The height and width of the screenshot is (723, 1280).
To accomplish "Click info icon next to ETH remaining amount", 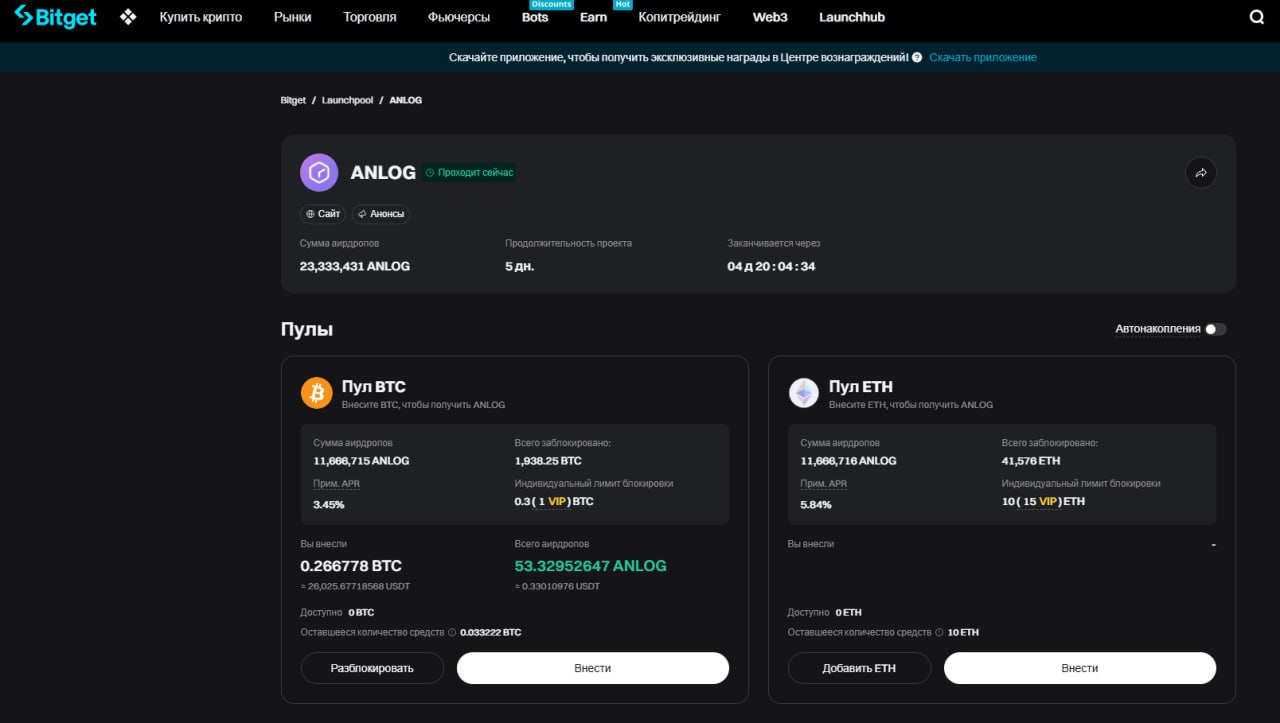I will point(939,632).
